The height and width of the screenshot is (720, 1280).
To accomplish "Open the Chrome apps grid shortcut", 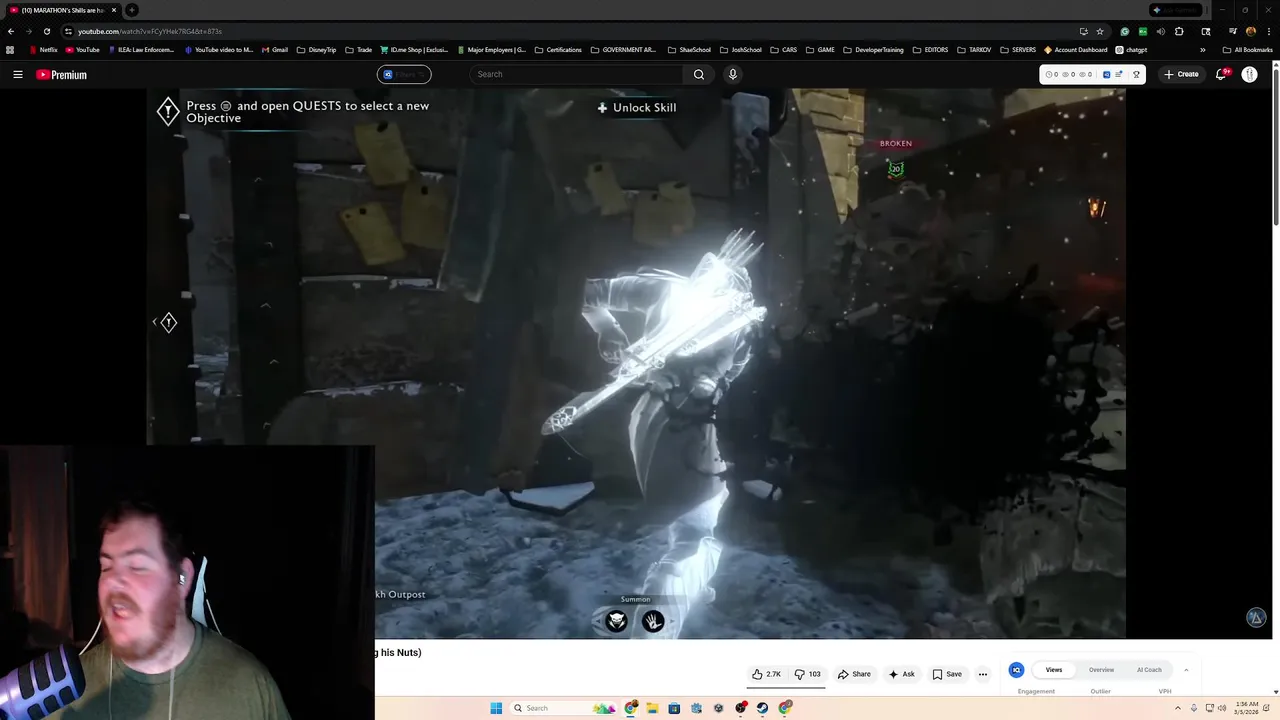I will (x=10, y=50).
